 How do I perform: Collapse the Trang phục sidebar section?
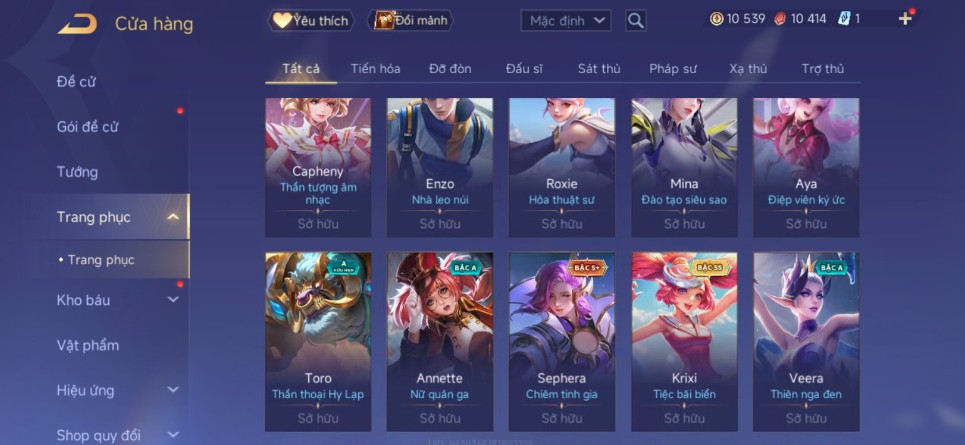click(174, 217)
